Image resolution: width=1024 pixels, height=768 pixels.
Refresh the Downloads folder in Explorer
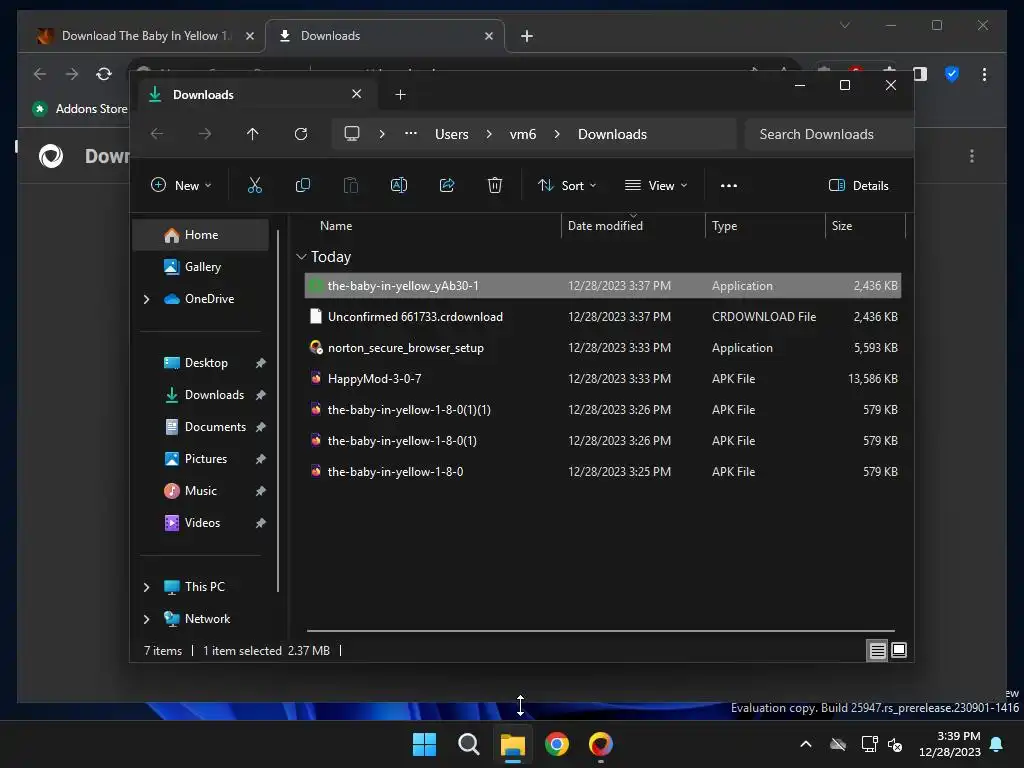[x=300, y=134]
